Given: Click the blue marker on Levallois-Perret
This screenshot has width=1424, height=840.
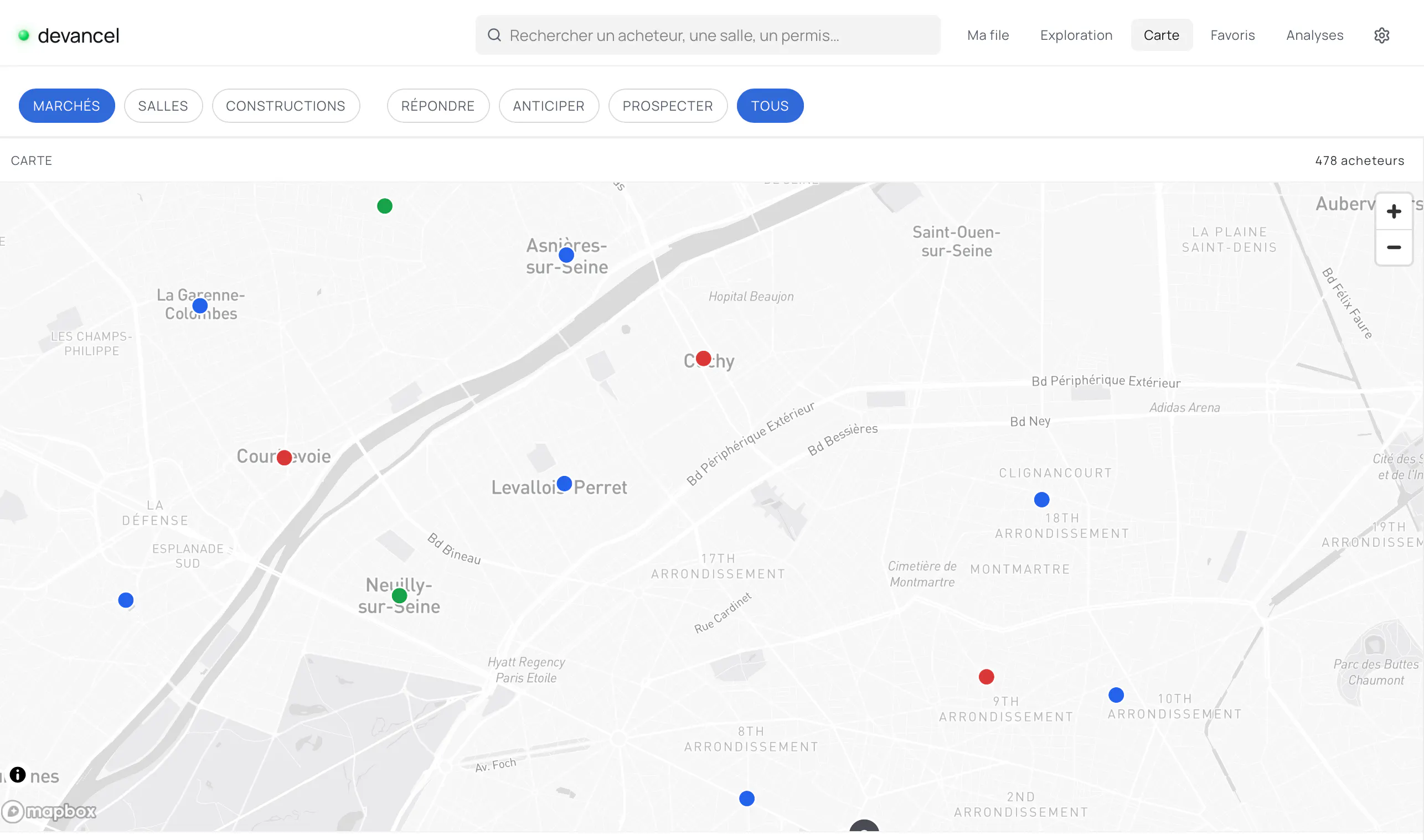Looking at the screenshot, I should pyautogui.click(x=564, y=484).
